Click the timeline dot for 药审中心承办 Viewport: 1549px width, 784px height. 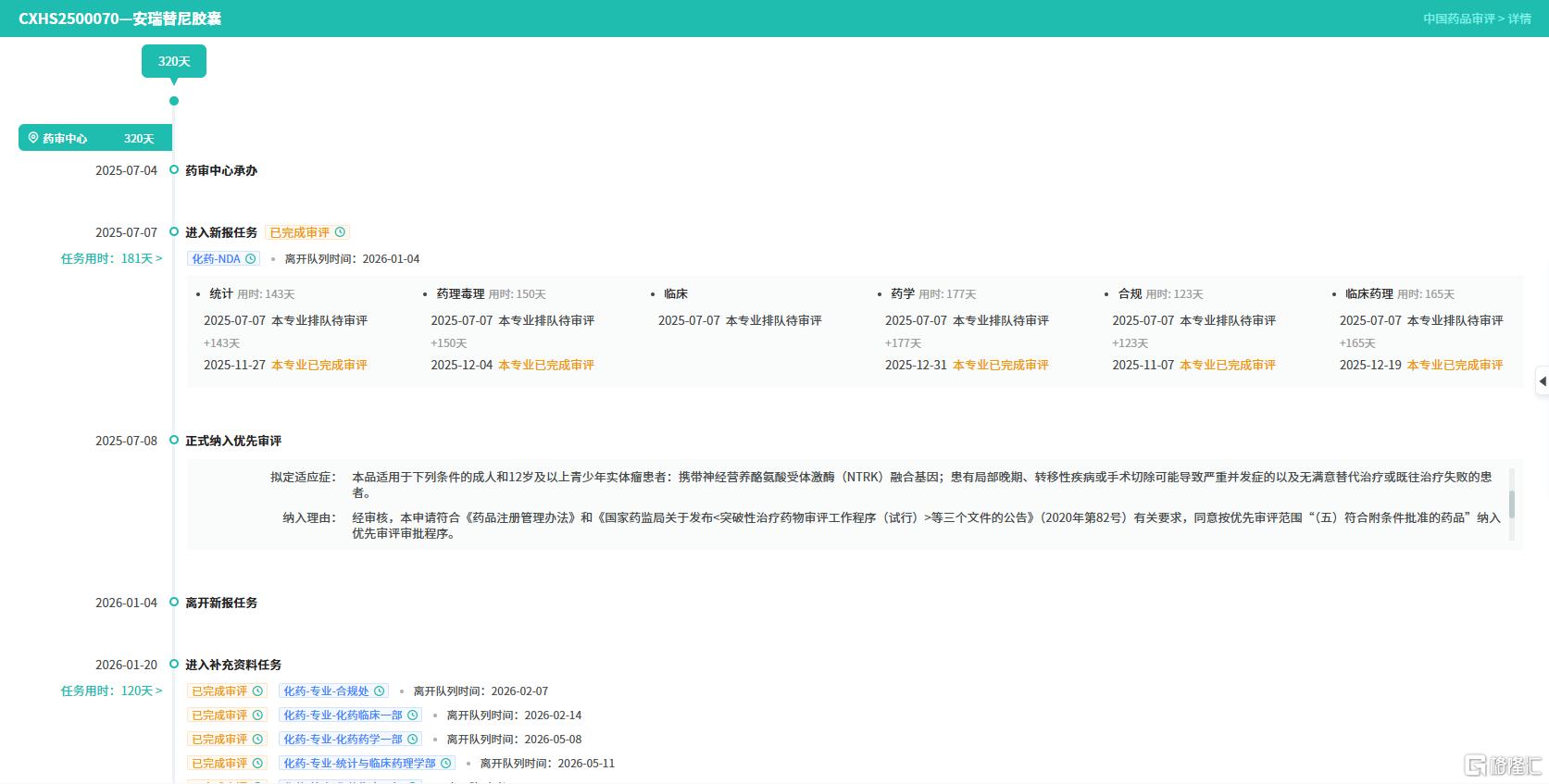(173, 170)
